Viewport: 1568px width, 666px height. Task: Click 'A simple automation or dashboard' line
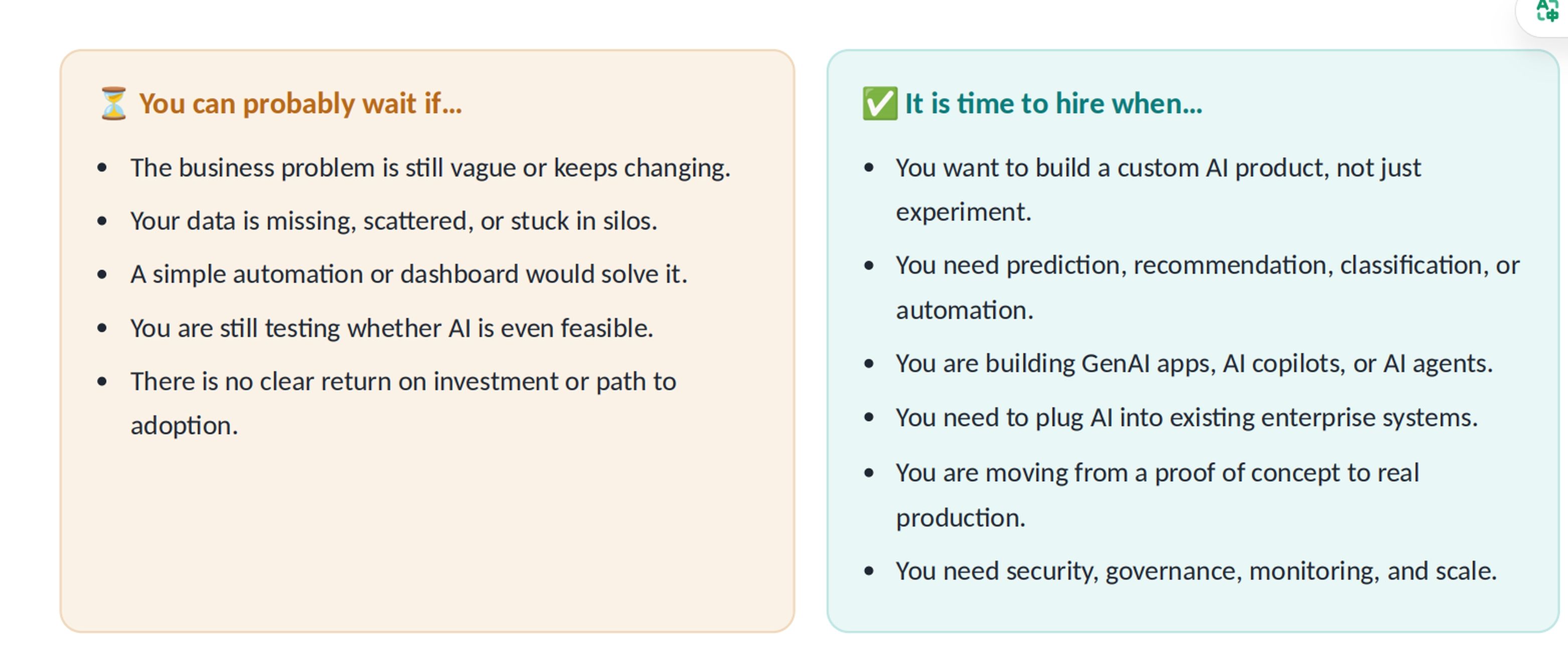pos(408,274)
